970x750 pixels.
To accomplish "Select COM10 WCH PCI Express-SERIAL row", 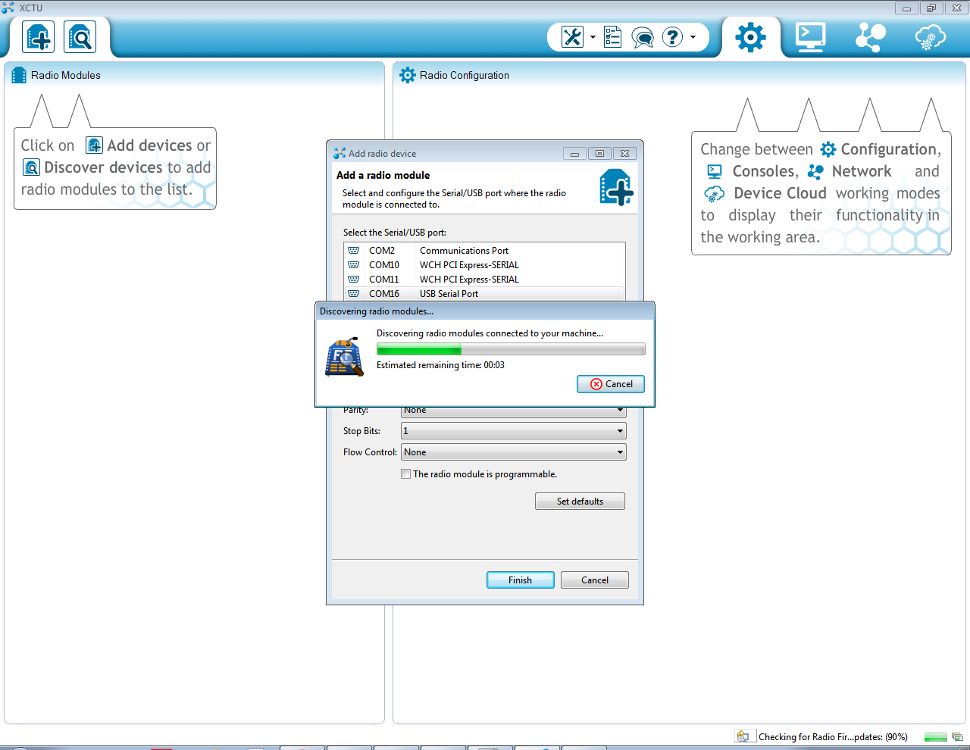I will (484, 265).
